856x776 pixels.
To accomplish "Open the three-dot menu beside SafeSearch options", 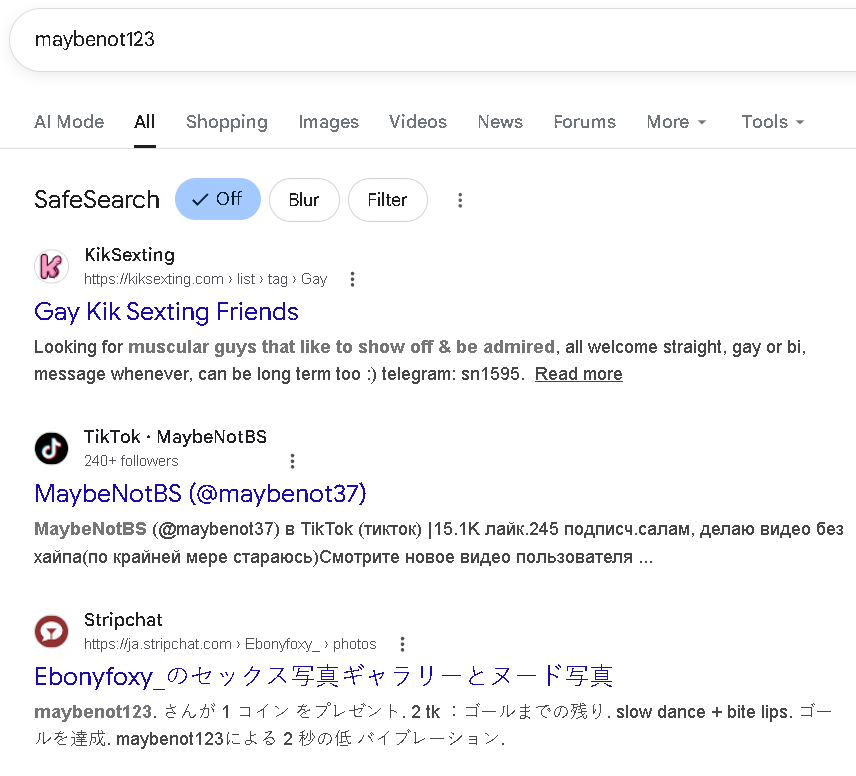I will click(x=460, y=200).
